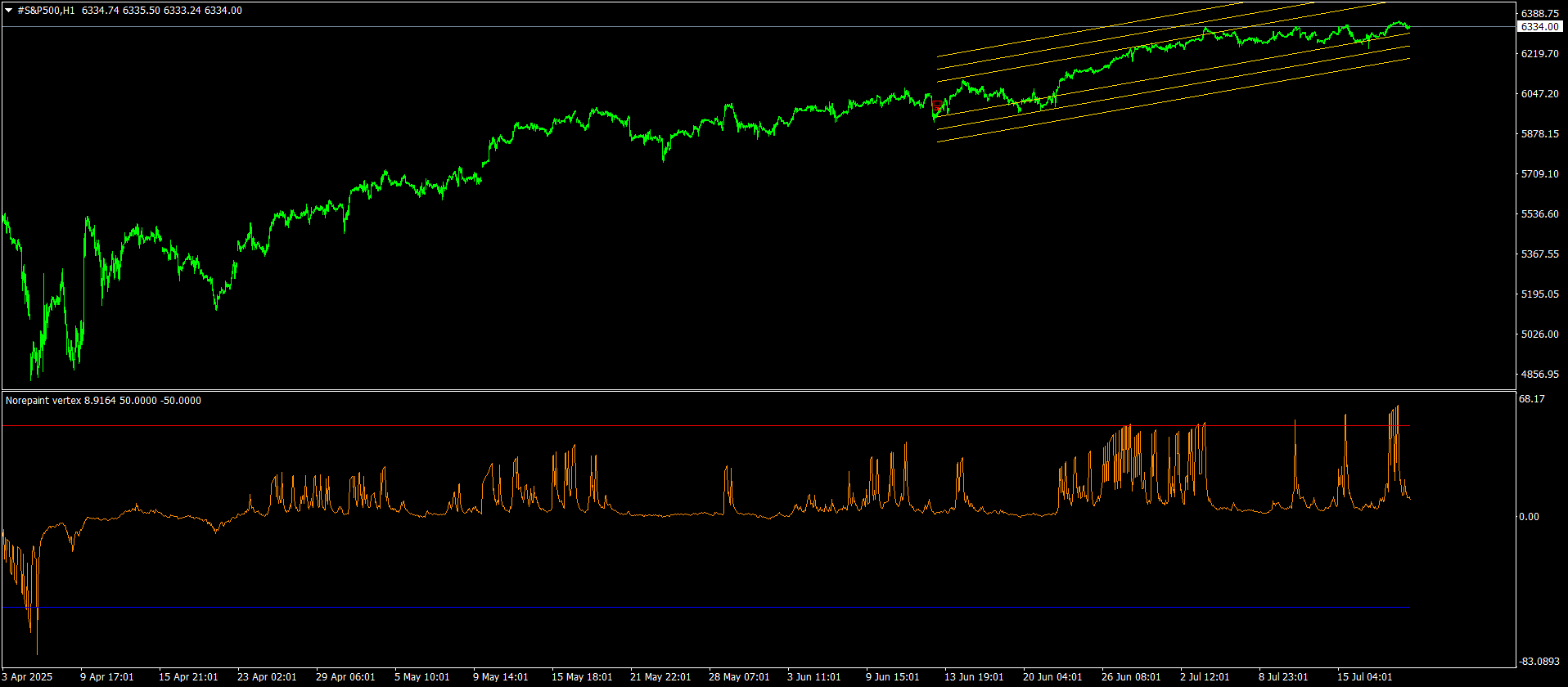
Task: Click the 6334.74 open price in header
Action: [x=100, y=11]
